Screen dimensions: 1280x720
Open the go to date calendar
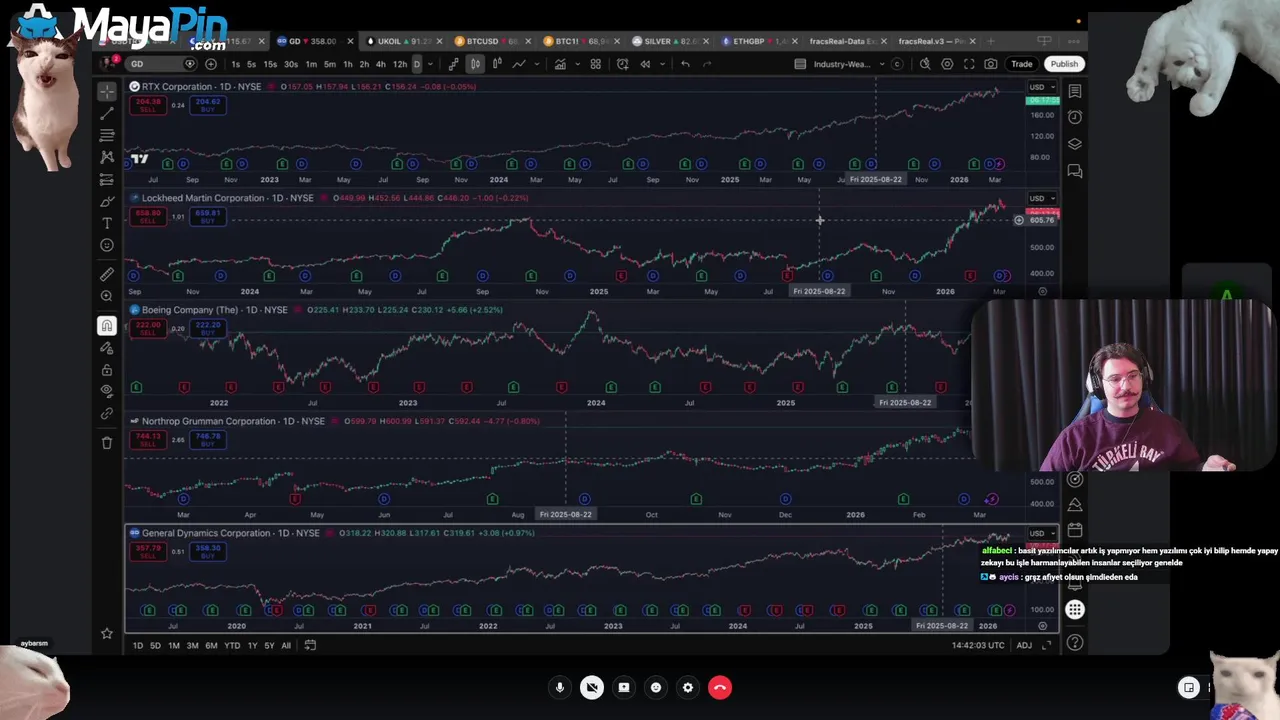tap(310, 645)
